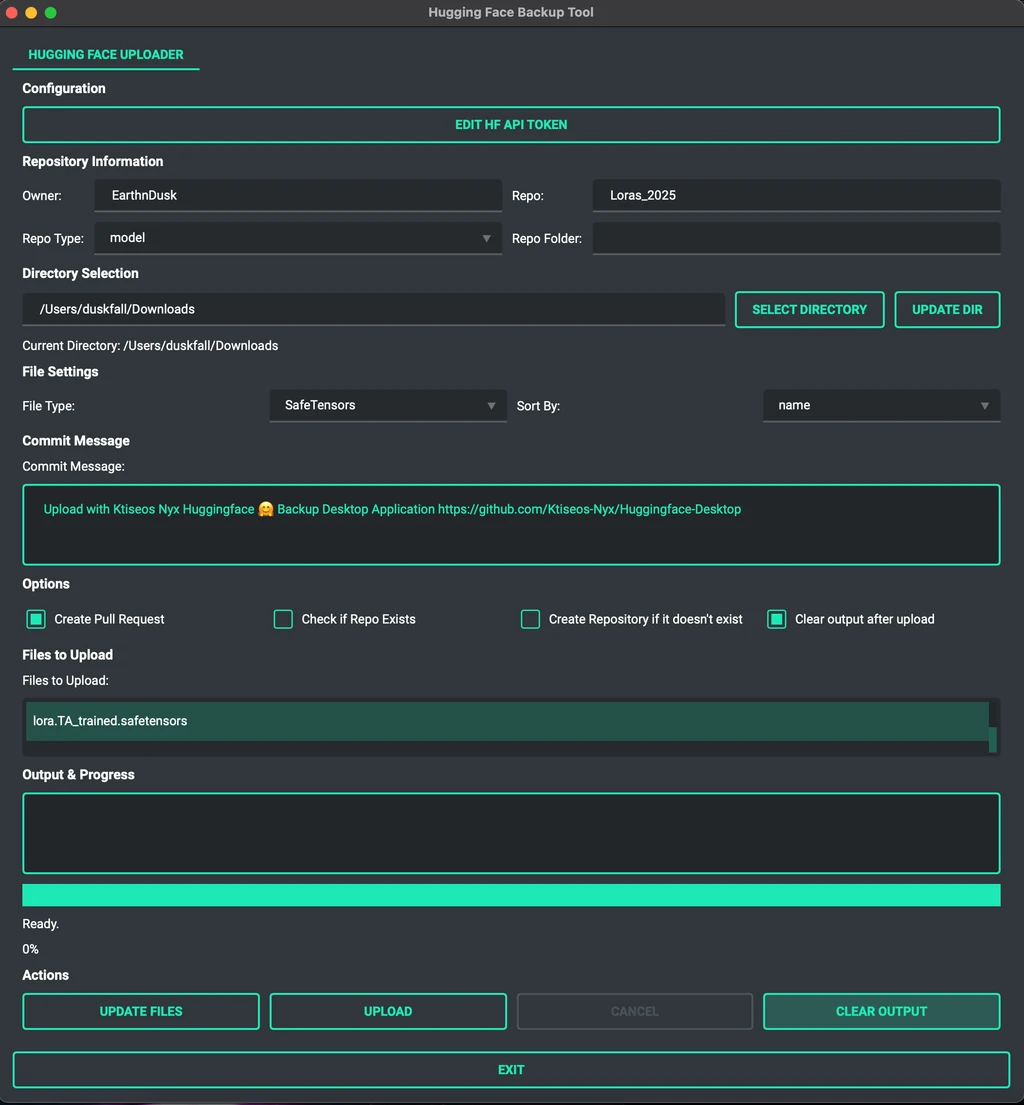Screen dimensions: 1024x1105
Task: Click the Owner field containing EarthnDusk
Action: tap(298, 195)
